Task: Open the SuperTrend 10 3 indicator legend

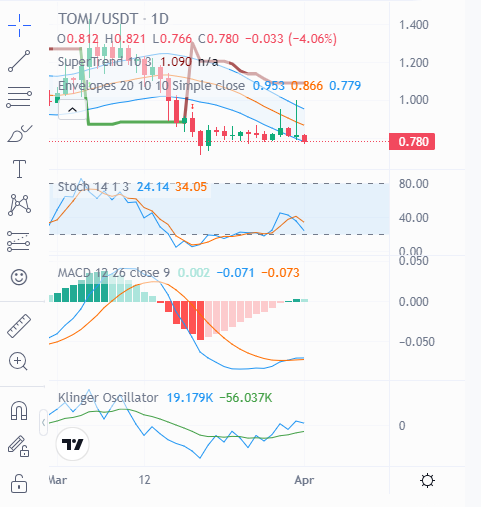Action: point(105,62)
